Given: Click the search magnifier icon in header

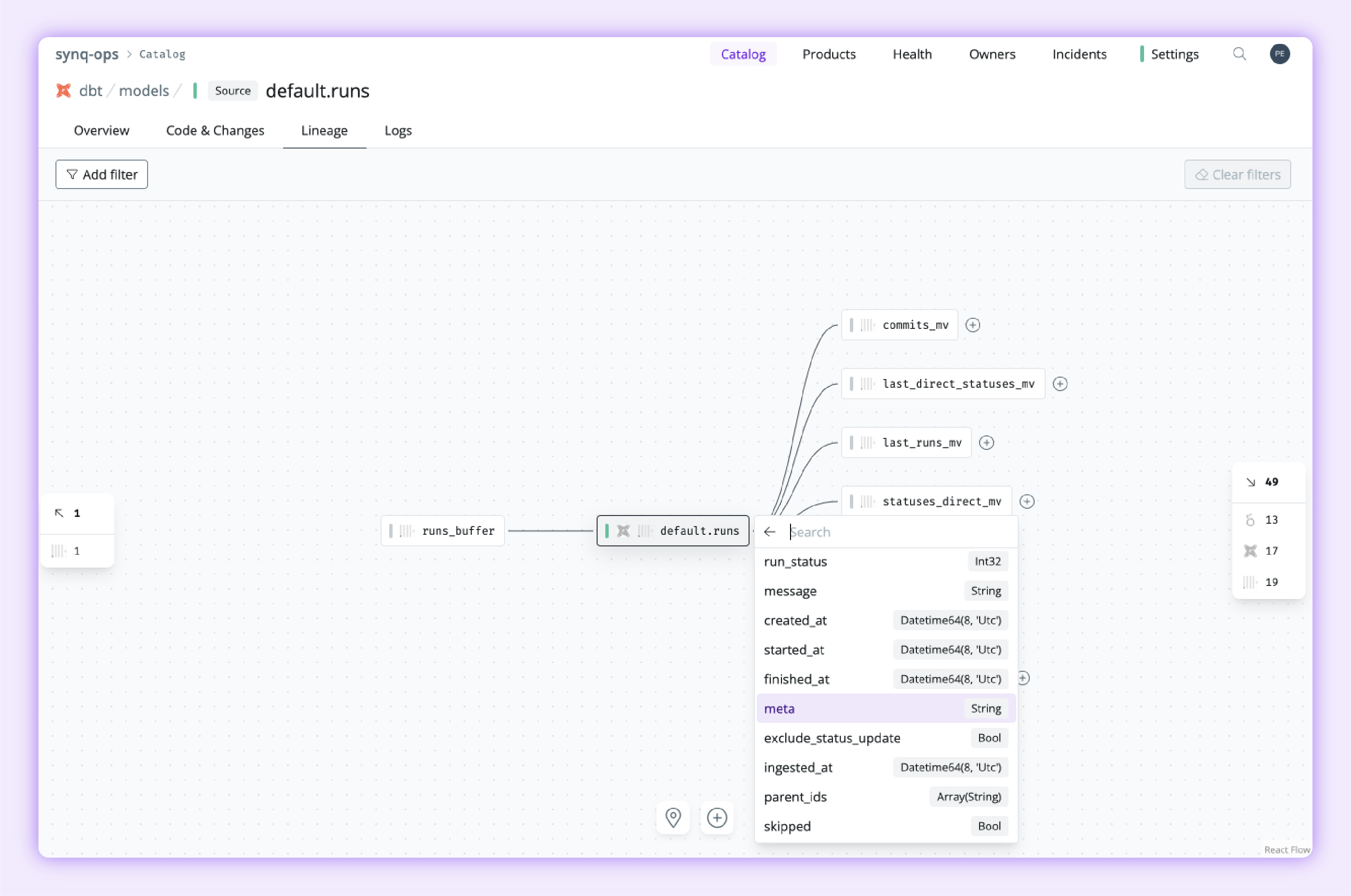Looking at the screenshot, I should [1239, 54].
